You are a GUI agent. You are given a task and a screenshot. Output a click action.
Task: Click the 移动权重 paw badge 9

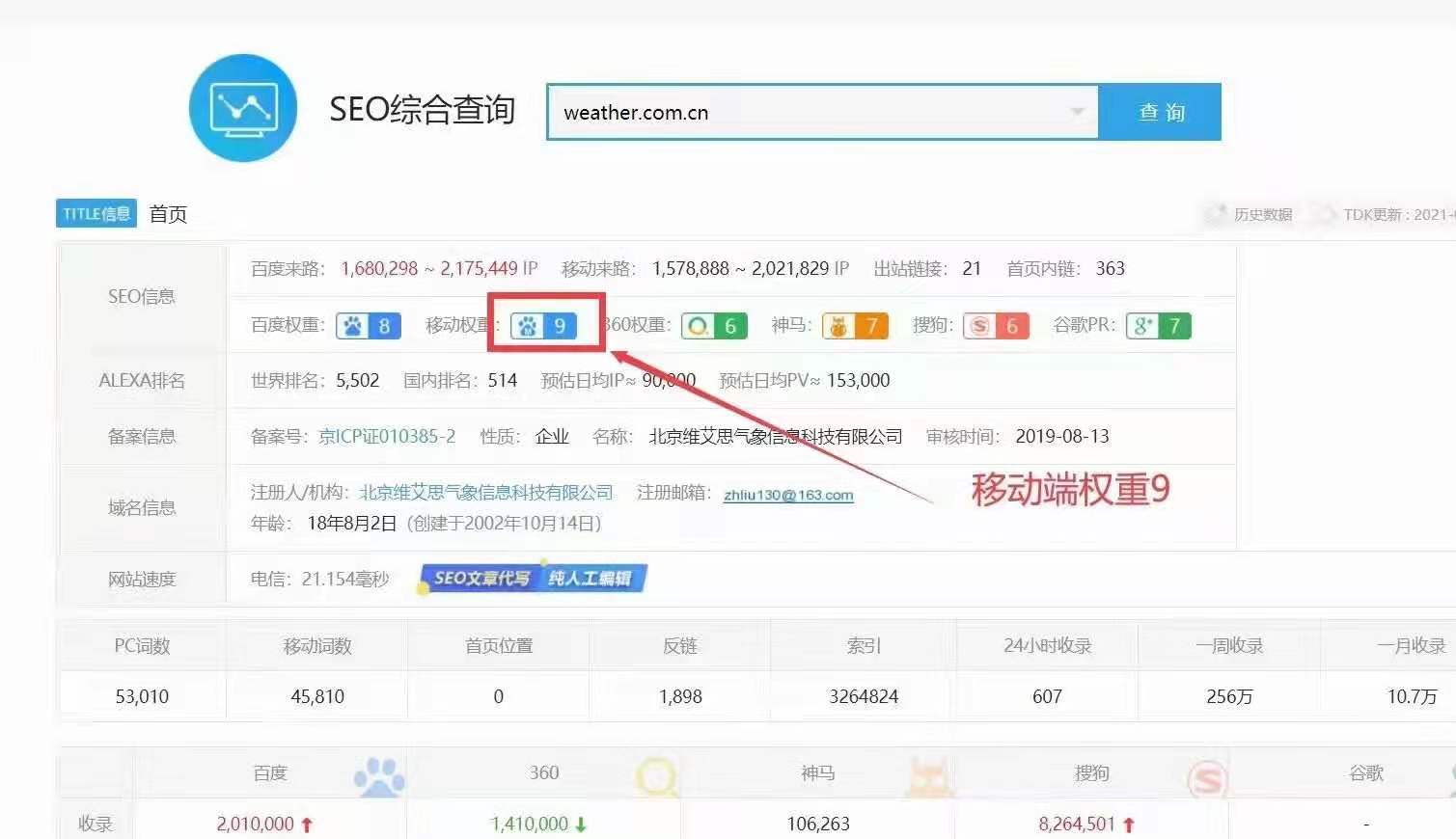point(543,326)
